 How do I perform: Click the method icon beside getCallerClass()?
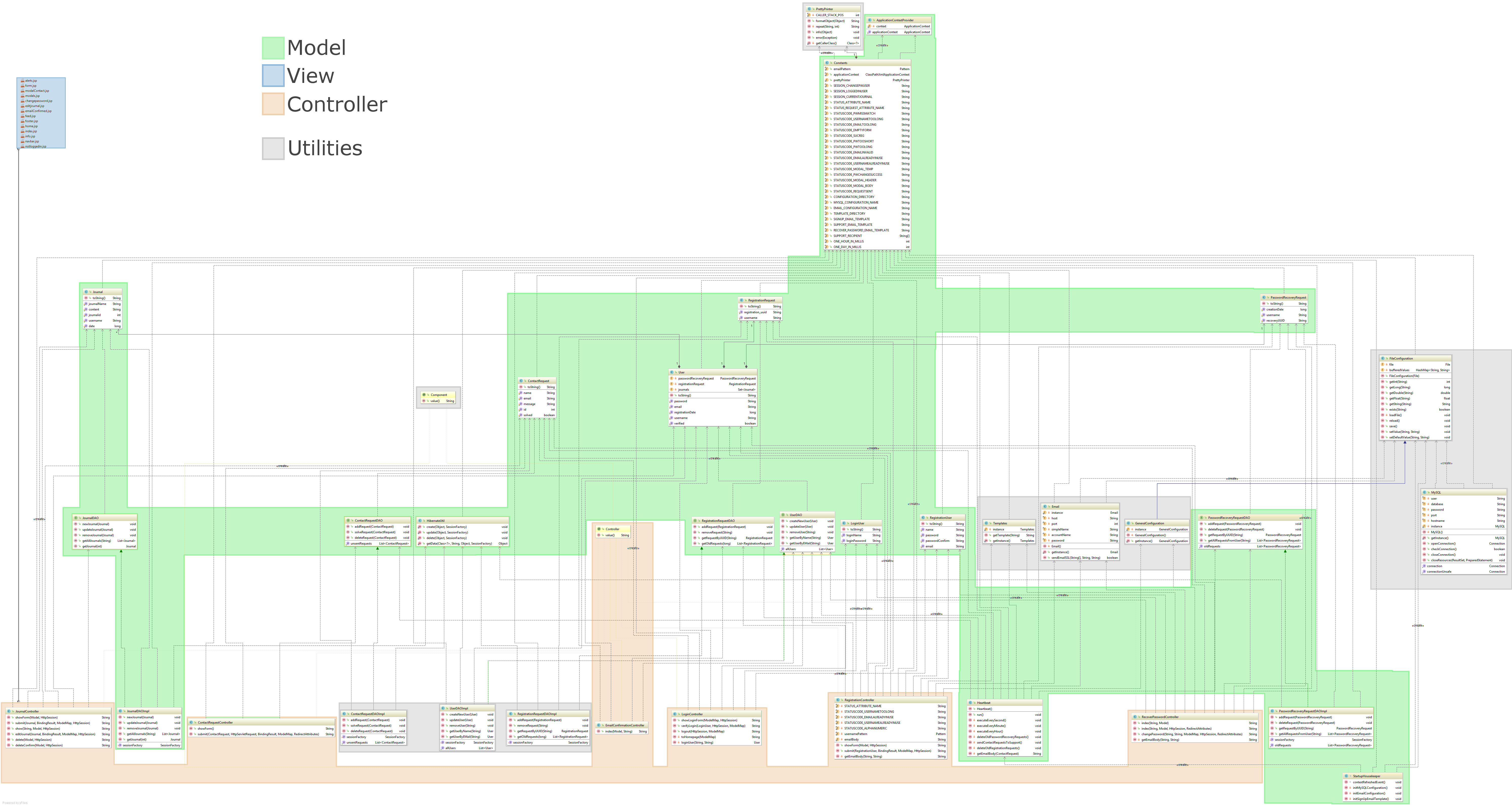pyautogui.click(x=809, y=43)
